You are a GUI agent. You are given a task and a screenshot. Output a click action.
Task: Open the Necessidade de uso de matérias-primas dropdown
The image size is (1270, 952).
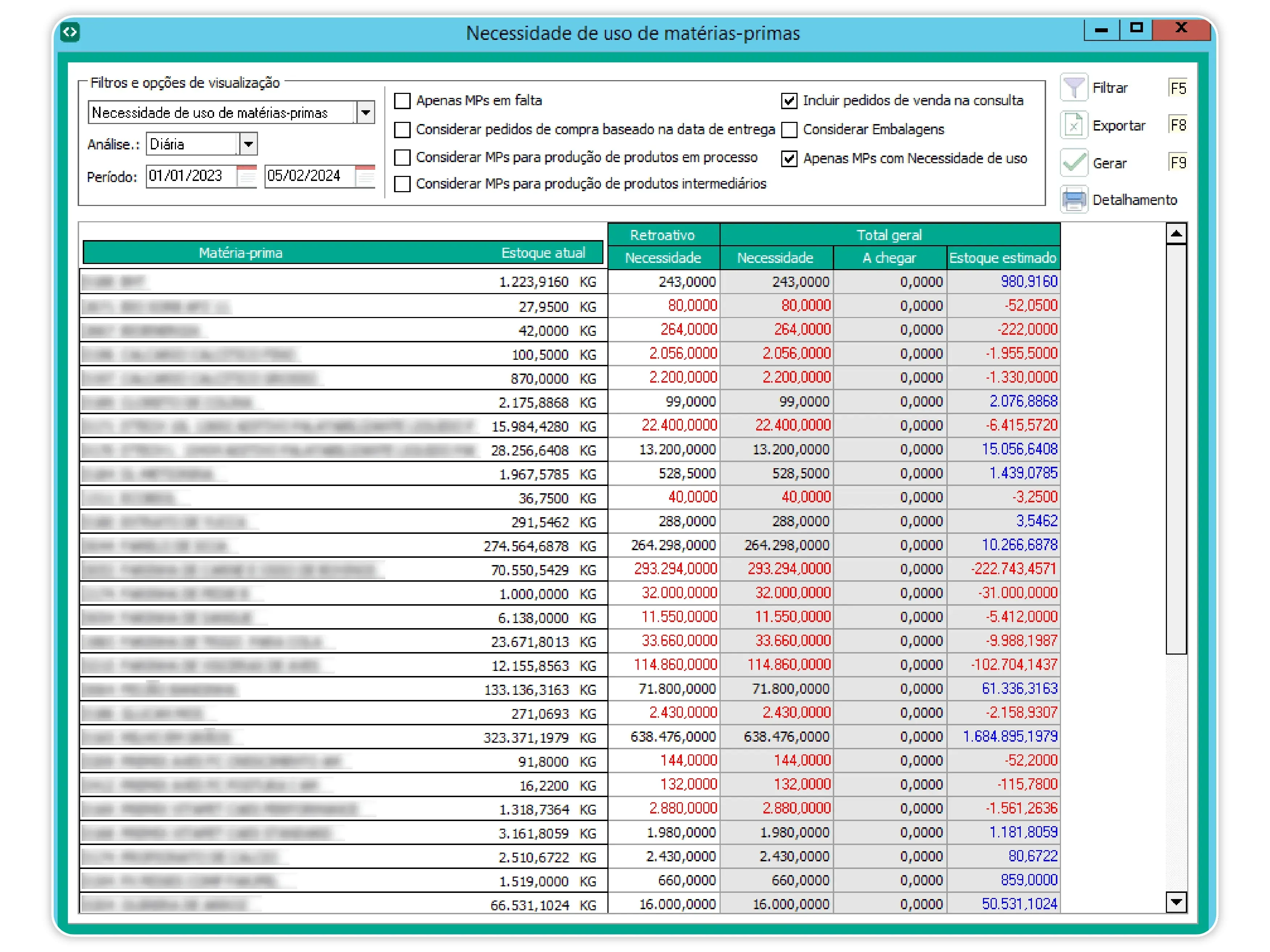pyautogui.click(x=366, y=112)
